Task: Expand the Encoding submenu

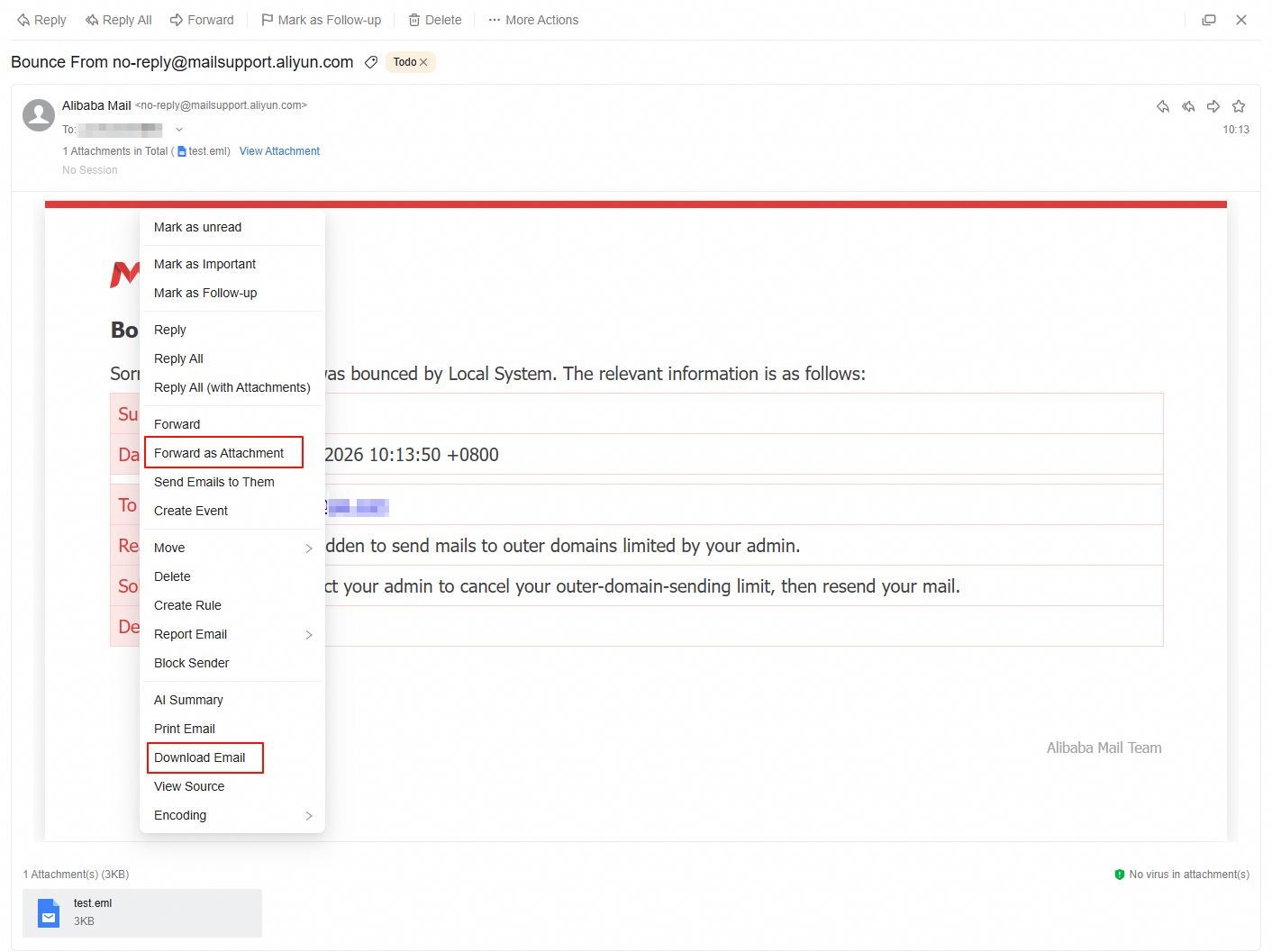Action: (232, 815)
